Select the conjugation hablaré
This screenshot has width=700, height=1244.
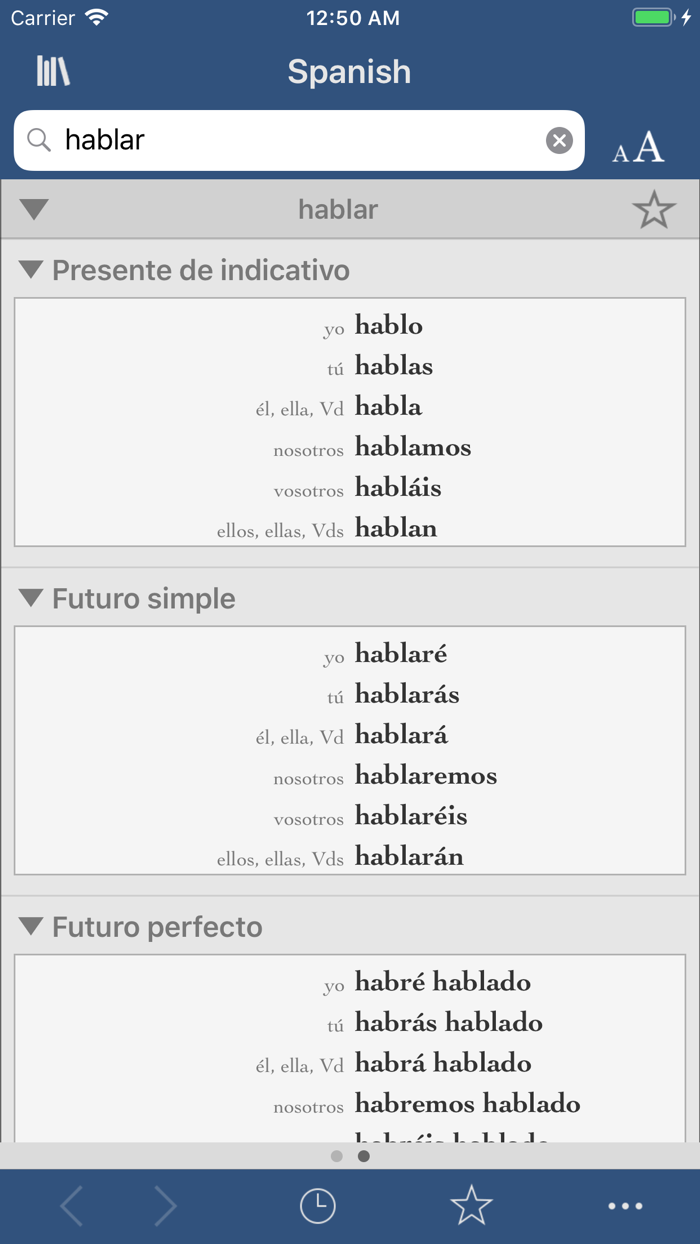tap(400, 653)
